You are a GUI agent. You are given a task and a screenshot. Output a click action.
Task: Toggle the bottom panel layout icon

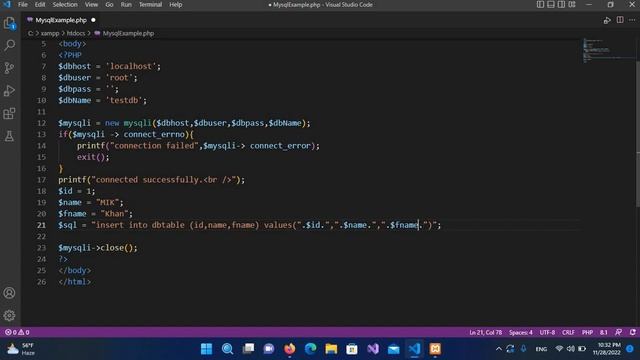[x=551, y=4]
